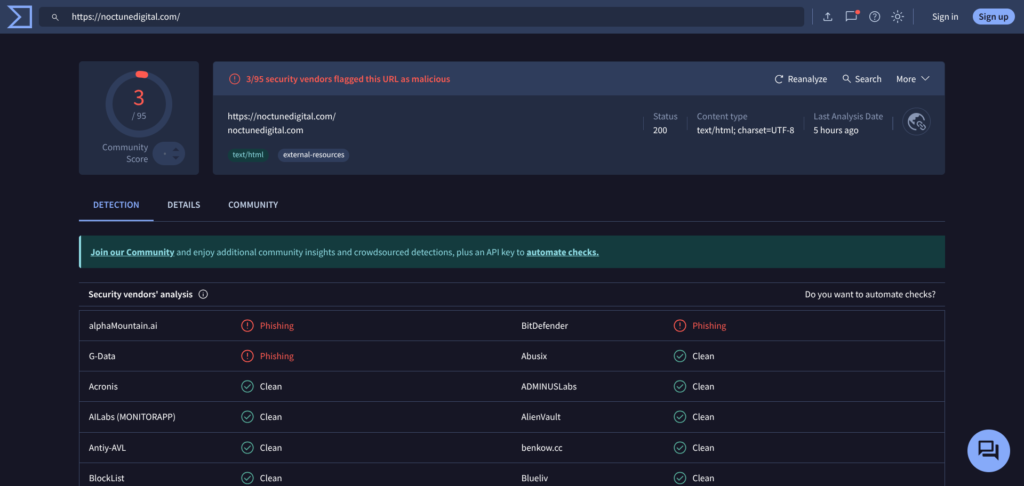Select the AlienVault vendor name

pyautogui.click(x=541, y=417)
